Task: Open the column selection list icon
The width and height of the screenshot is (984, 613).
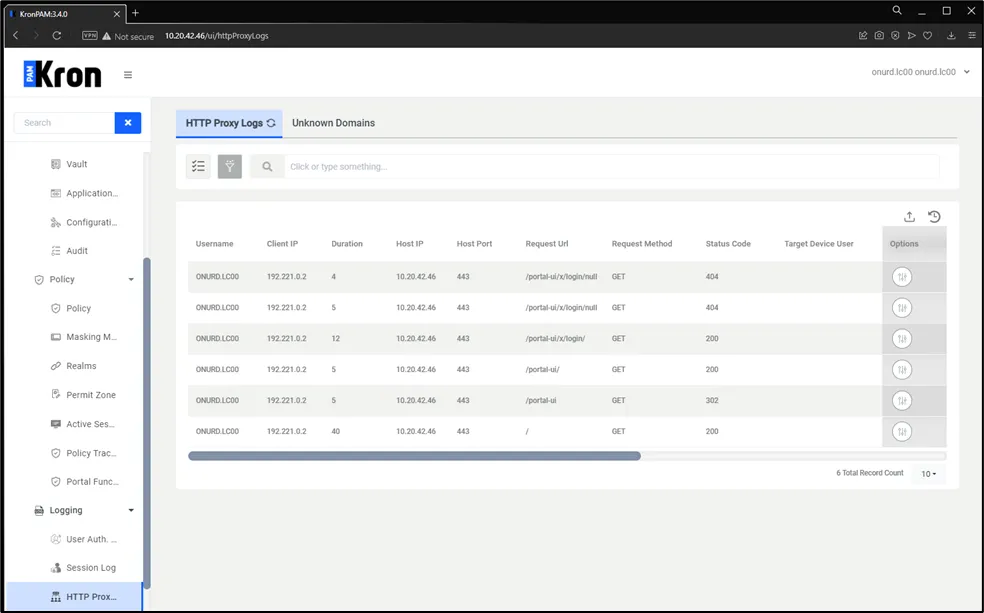Action: click(198, 166)
